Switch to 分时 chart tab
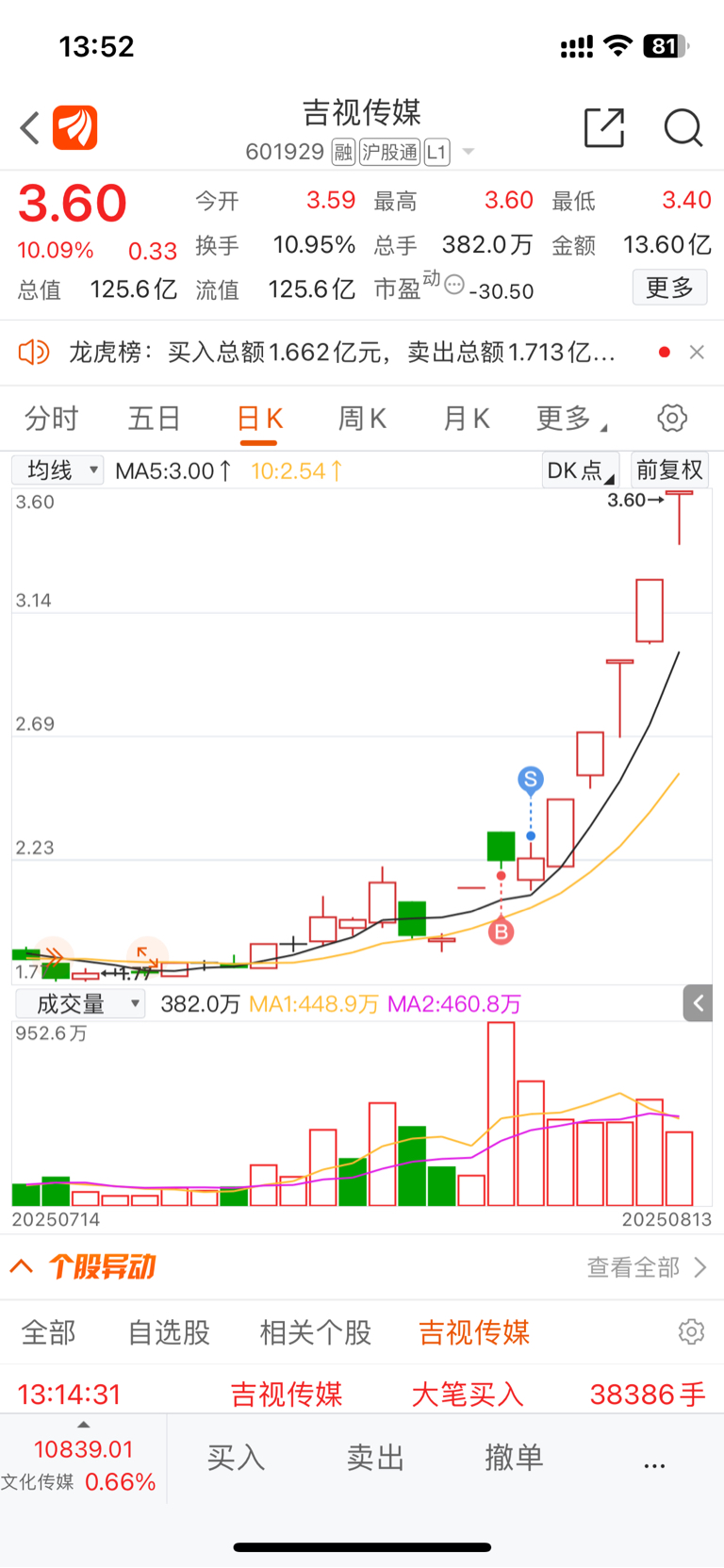The image size is (724, 1568). 51,419
